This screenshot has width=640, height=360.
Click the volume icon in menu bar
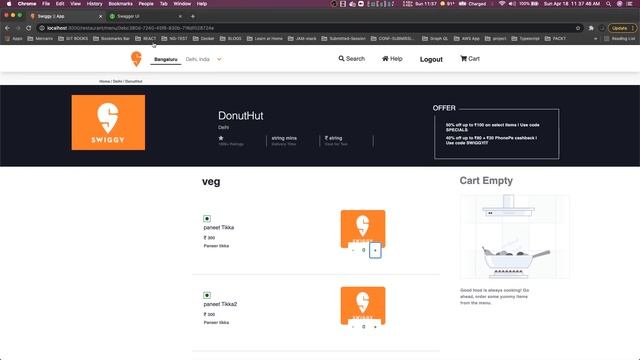pos(512,4)
